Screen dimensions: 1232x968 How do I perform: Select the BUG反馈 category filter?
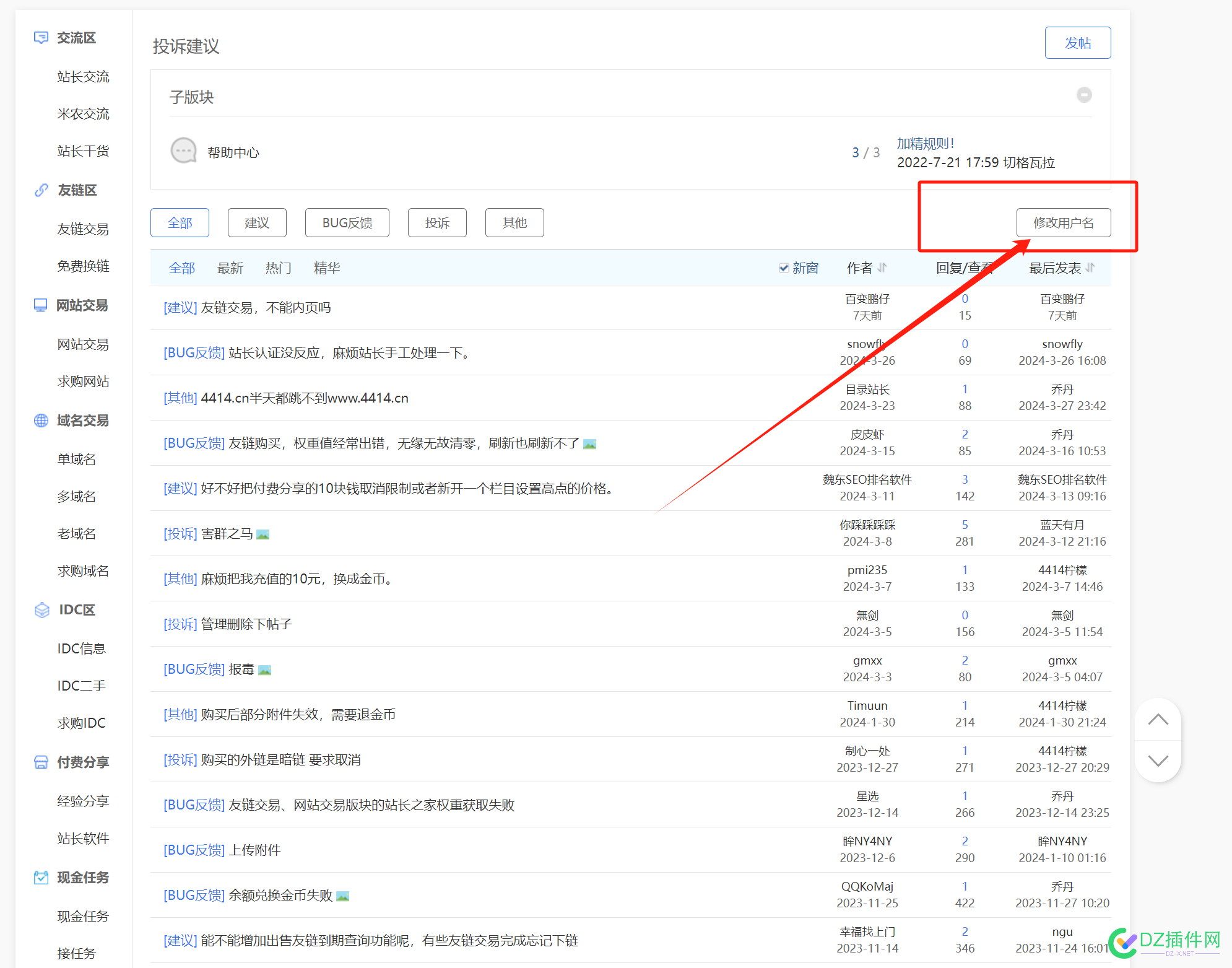pyautogui.click(x=347, y=223)
